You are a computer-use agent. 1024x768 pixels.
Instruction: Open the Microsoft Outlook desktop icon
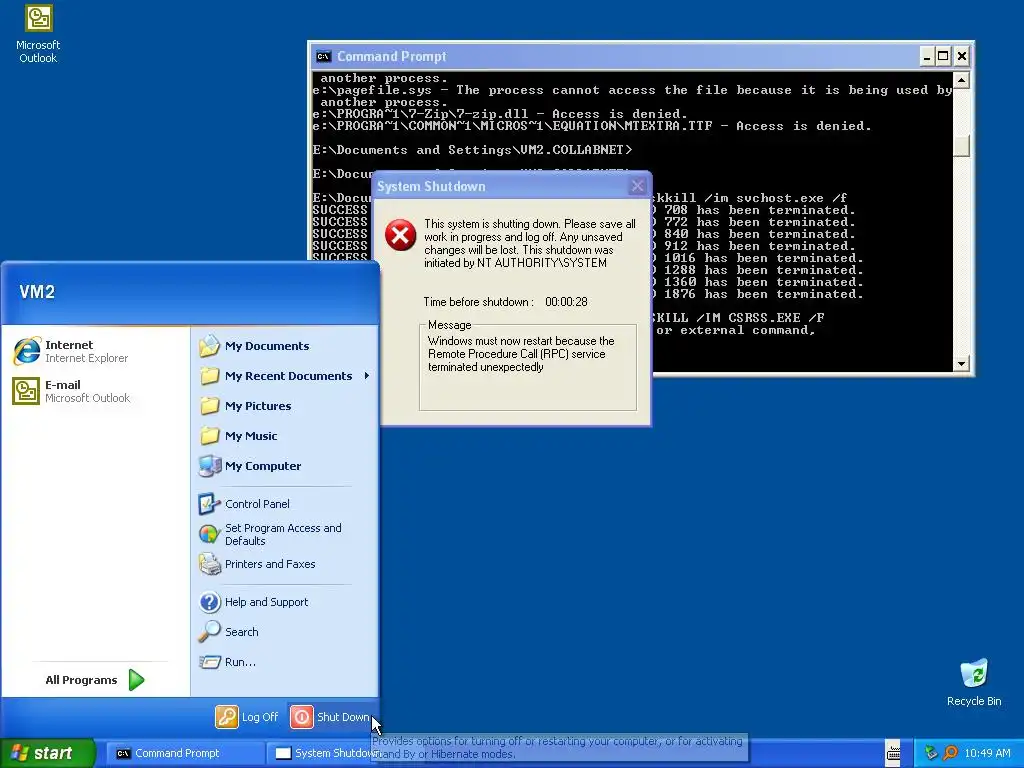[38, 34]
